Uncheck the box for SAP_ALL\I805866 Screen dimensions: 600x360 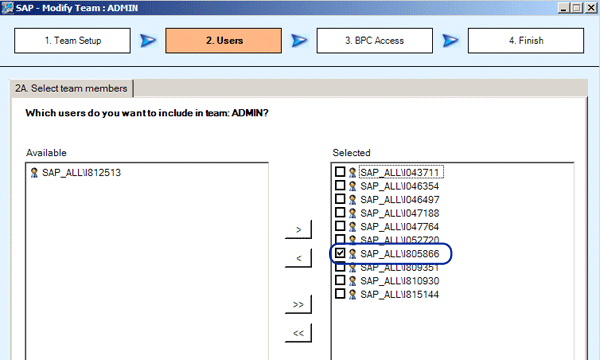point(340,253)
